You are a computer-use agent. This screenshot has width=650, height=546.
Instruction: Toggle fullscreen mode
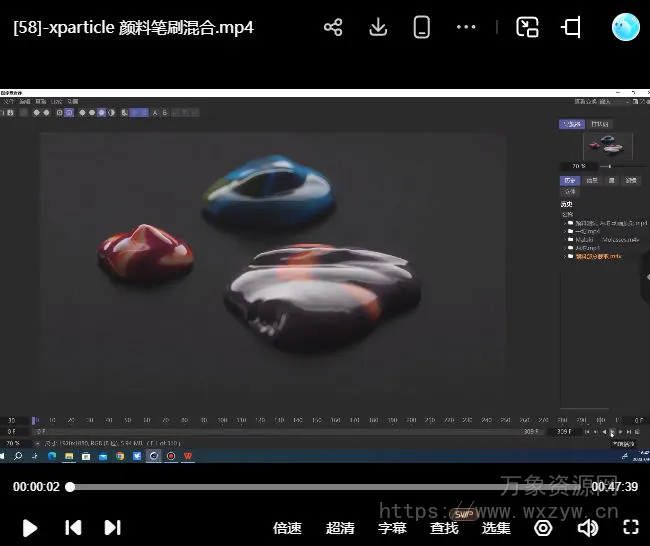(630, 527)
